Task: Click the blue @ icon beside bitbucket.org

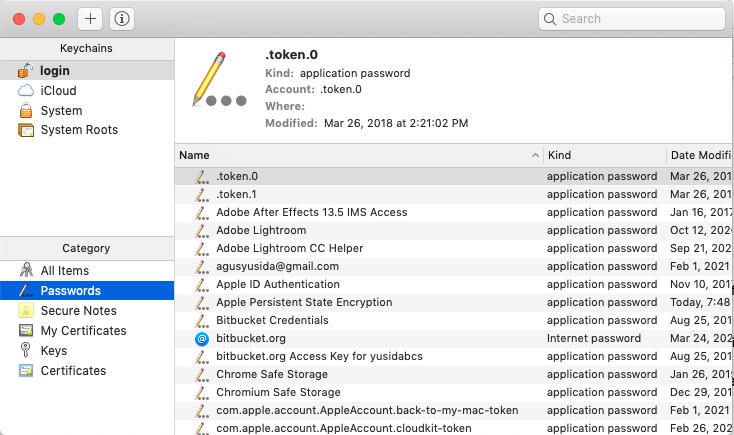Action: 202,339
